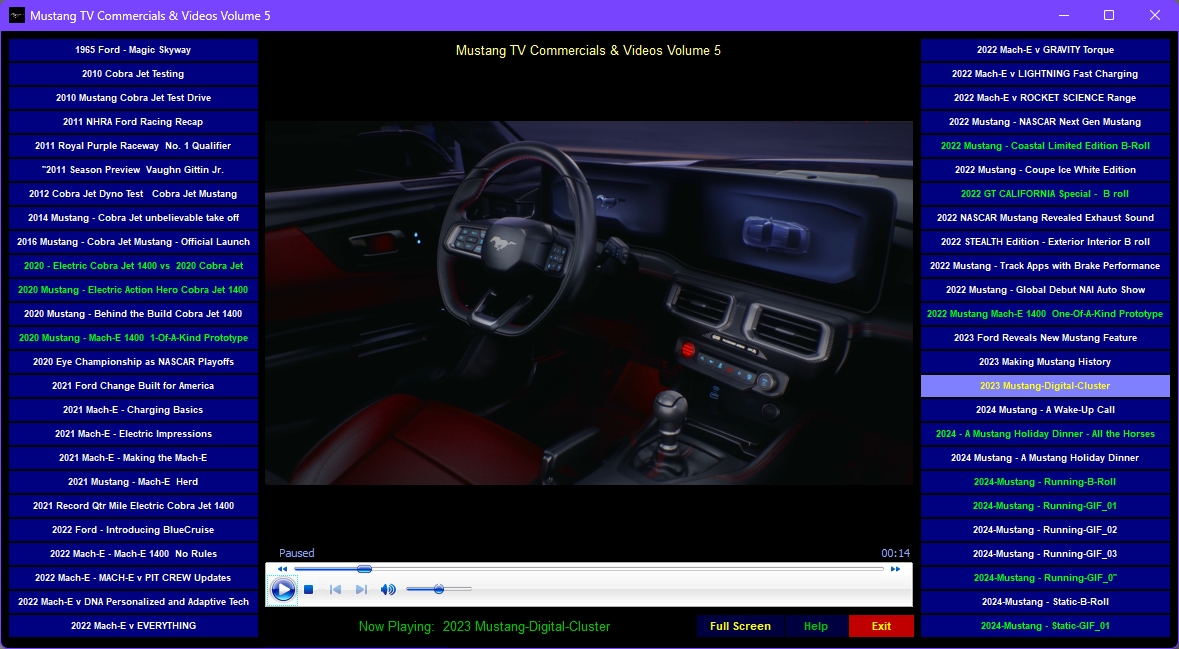Select '2021 Mach-E - Charging Basics'
1179x649 pixels.
(x=133, y=410)
